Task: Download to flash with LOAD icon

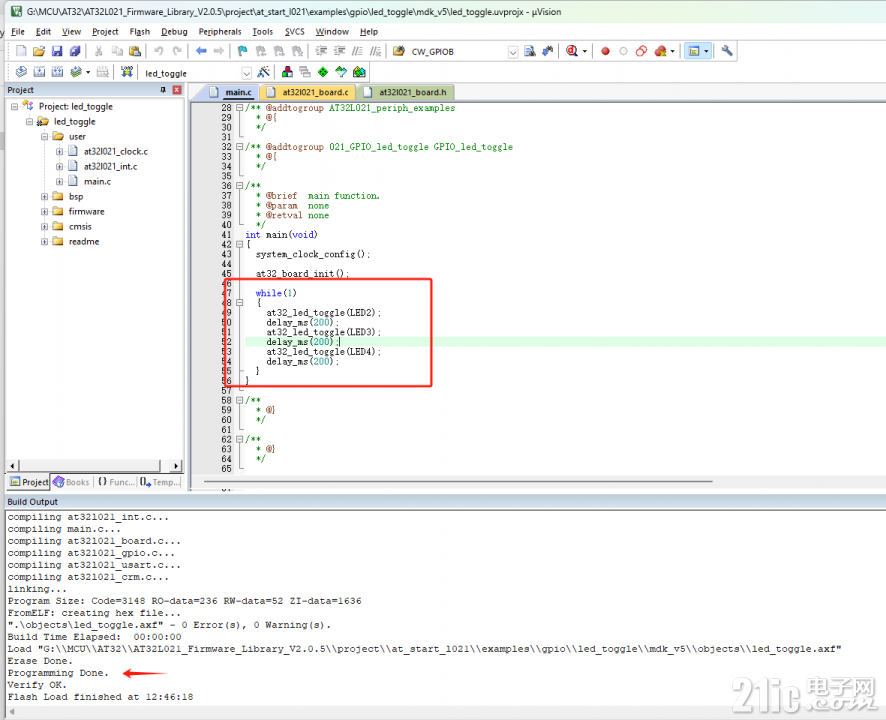Action: coord(127,72)
